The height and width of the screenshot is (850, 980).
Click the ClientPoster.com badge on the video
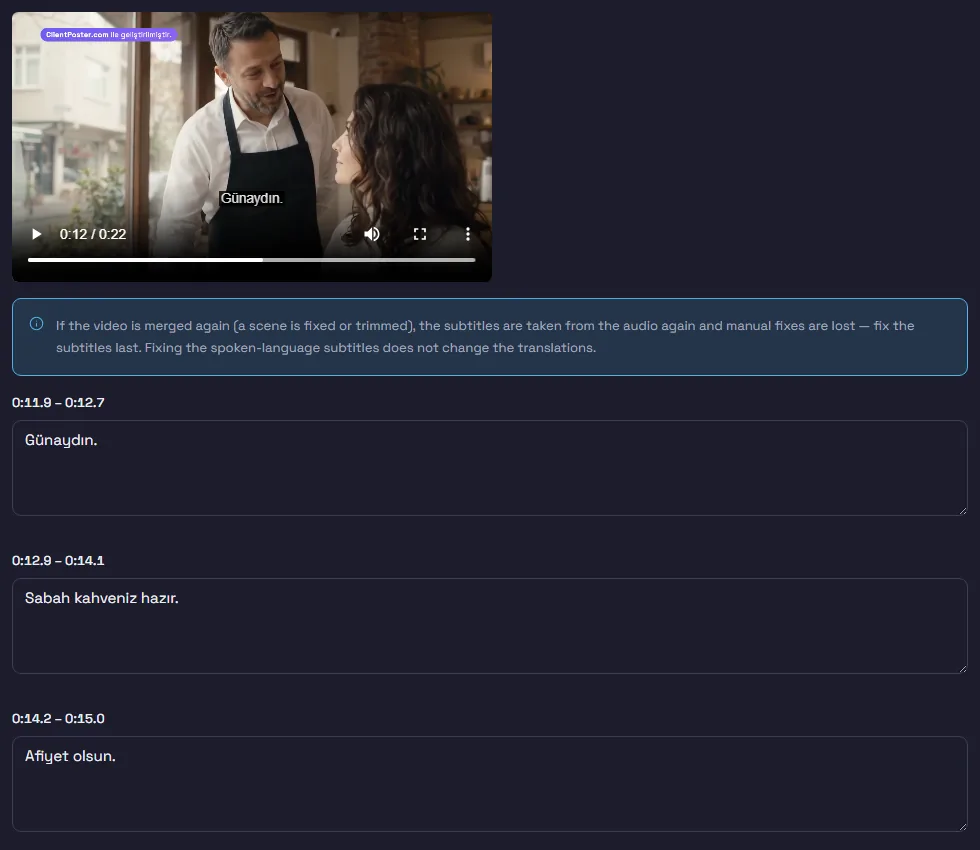109,35
